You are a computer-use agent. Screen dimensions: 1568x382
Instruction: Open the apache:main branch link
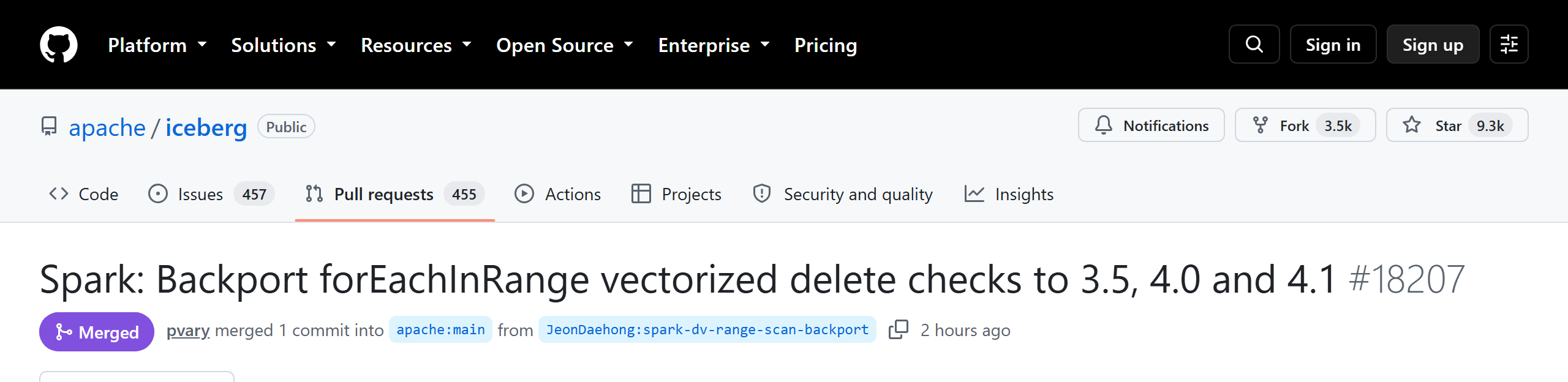point(440,330)
